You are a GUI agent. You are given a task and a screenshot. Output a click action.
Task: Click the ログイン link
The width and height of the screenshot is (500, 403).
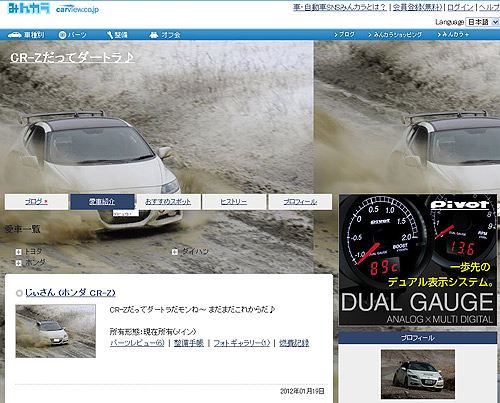[460, 7]
